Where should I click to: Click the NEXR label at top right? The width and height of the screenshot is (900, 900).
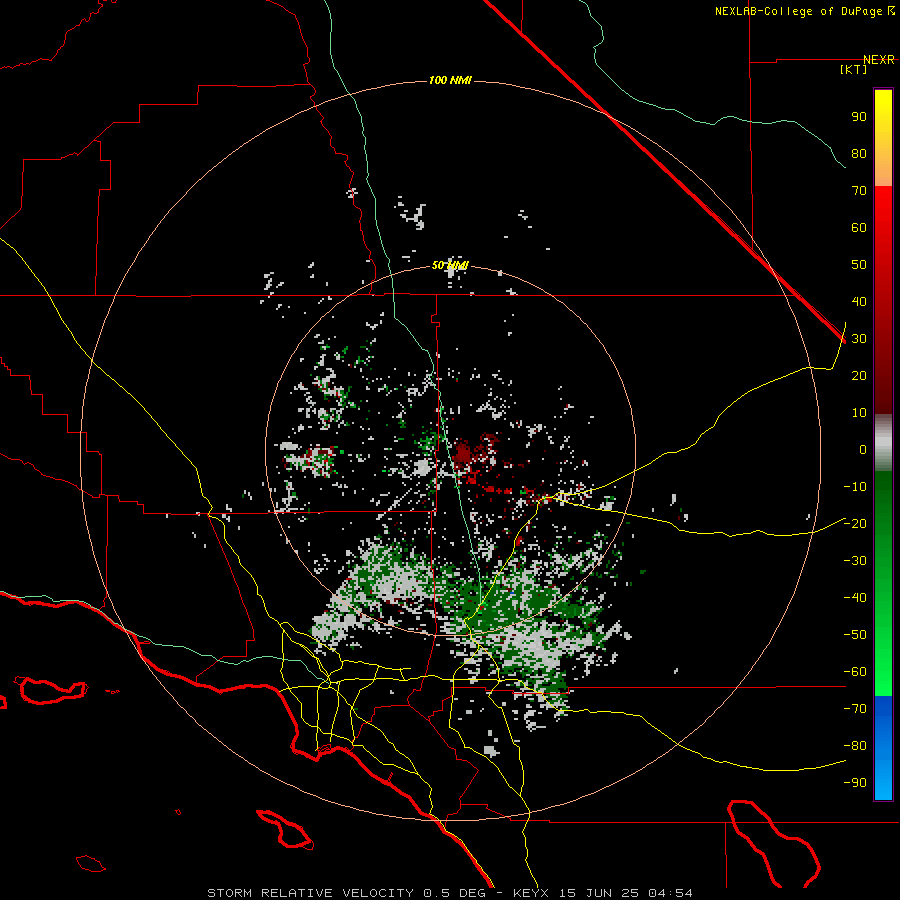tap(879, 60)
